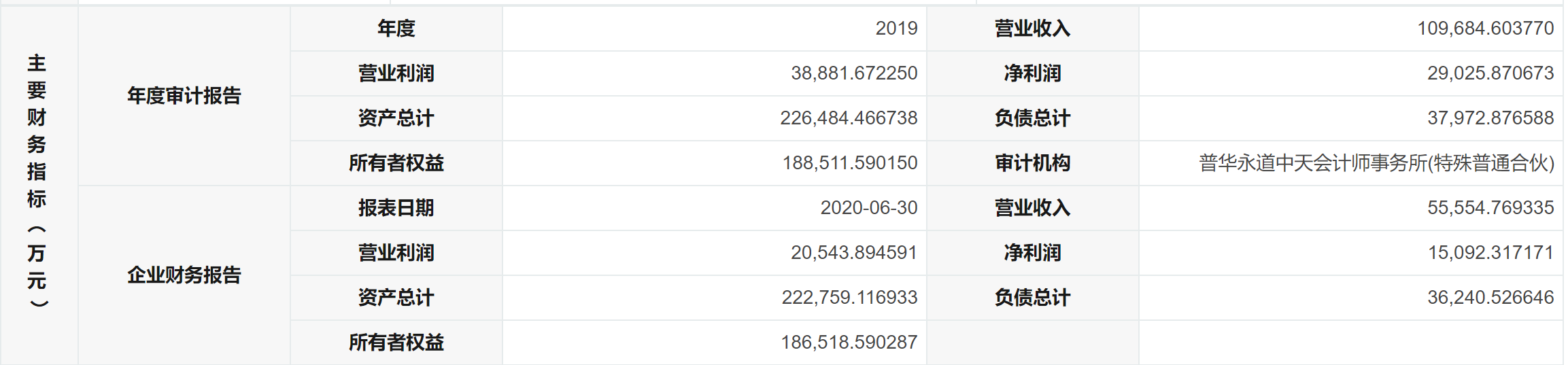Click owner's equity value 186,518.590287
This screenshot has height=365, width=1568.
[x=849, y=343]
